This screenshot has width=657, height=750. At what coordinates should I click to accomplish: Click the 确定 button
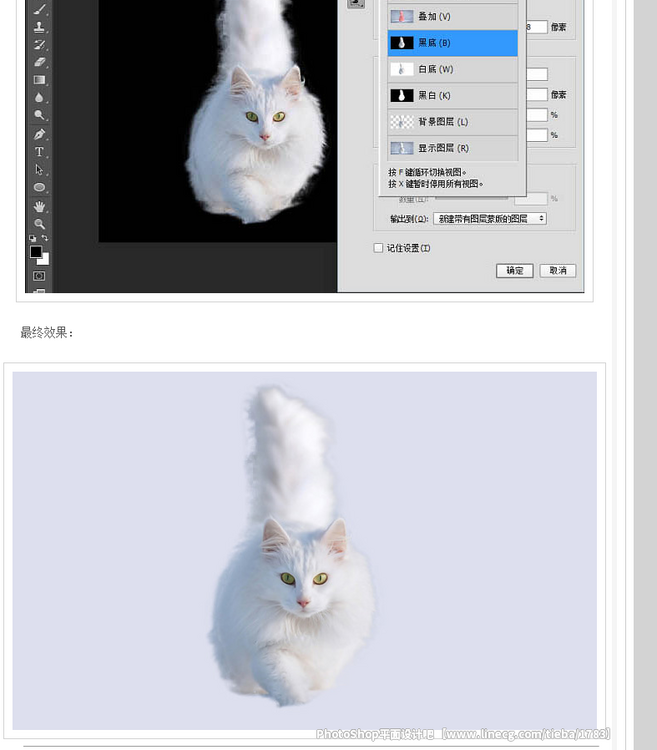tap(514, 271)
